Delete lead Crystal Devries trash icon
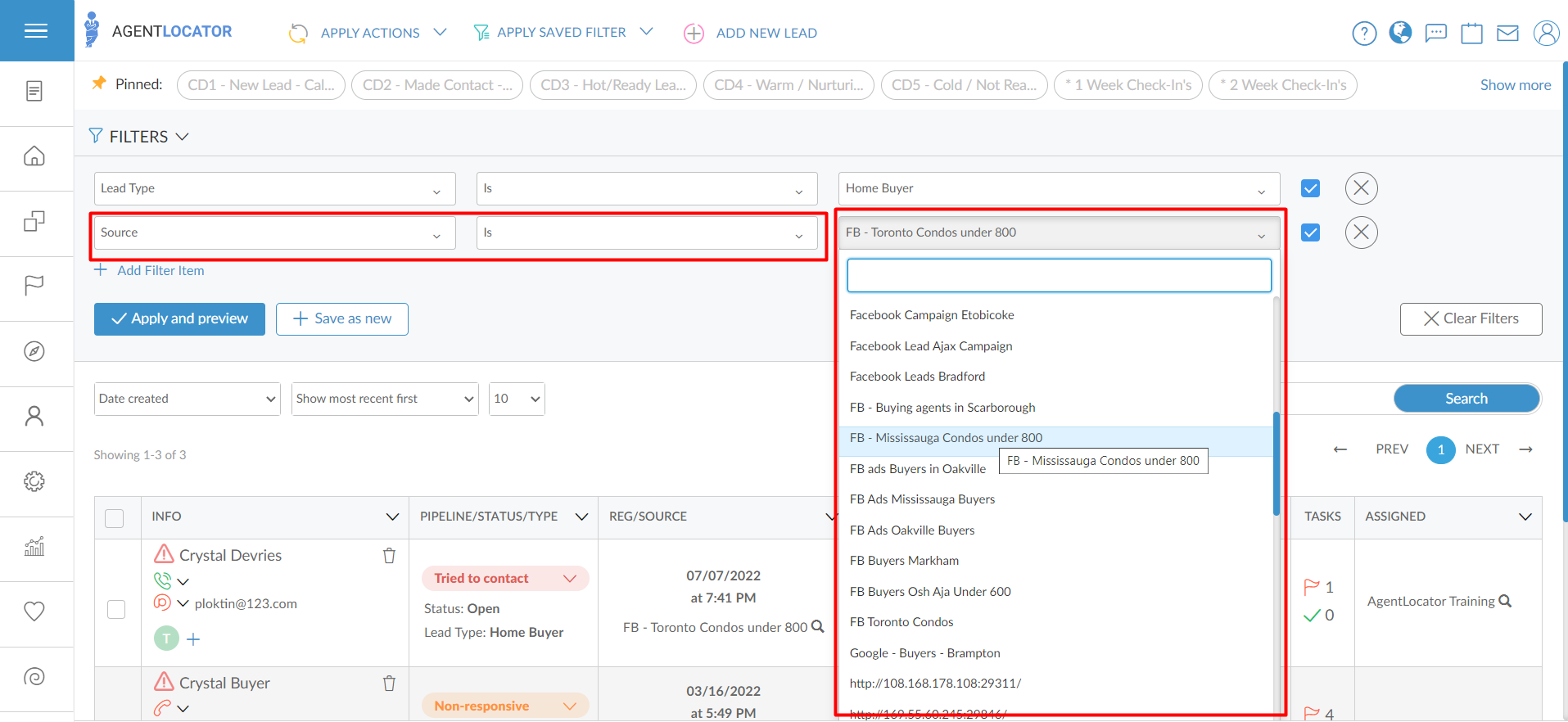The image size is (1568, 722). tap(390, 556)
